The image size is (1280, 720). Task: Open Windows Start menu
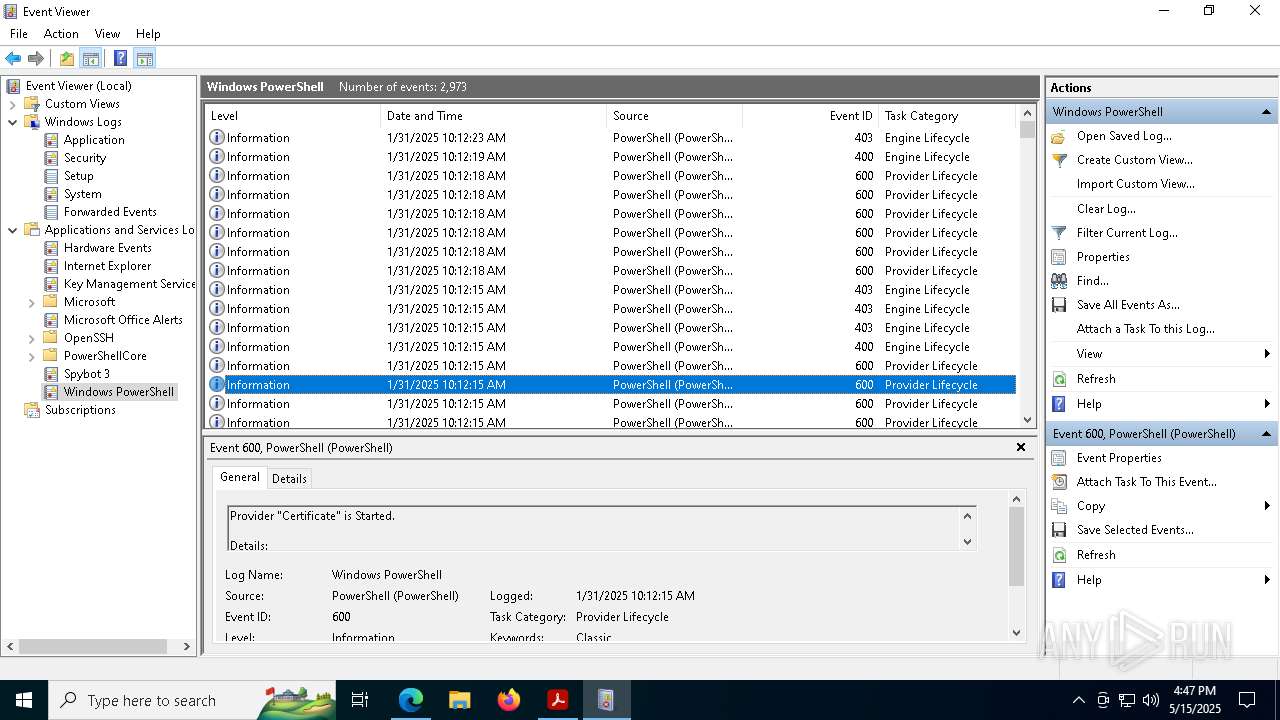[x=24, y=700]
